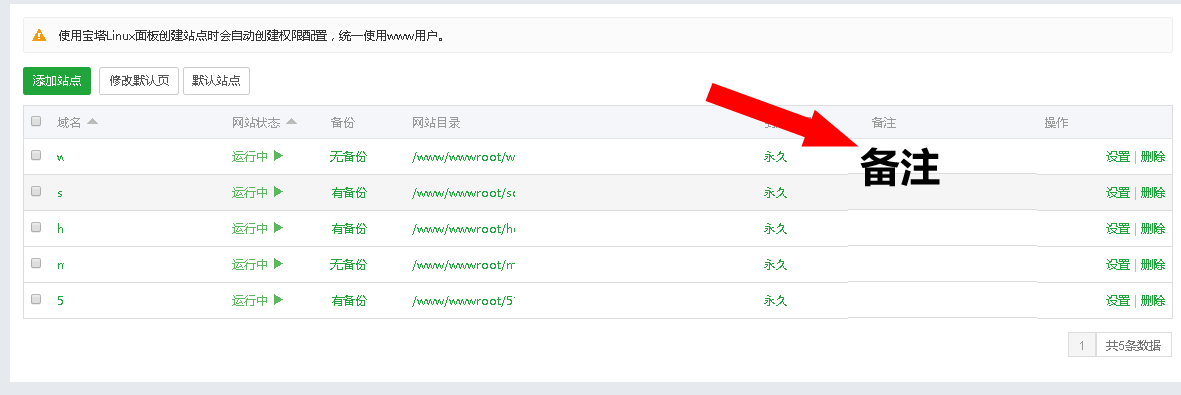This screenshot has height=395, width=1181.
Task: Click the play icon in the 's' row
Action: point(278,192)
